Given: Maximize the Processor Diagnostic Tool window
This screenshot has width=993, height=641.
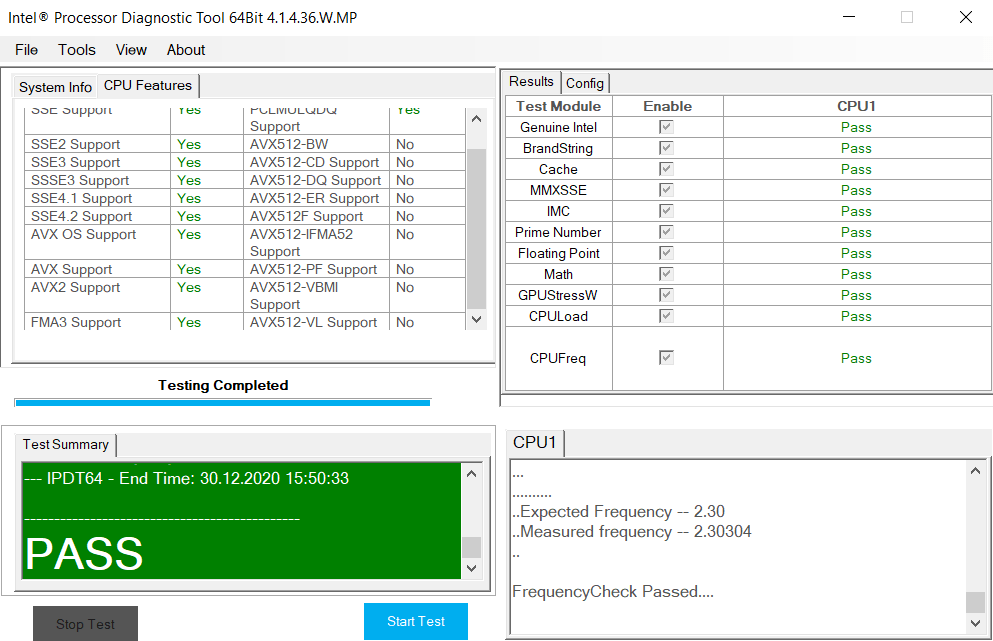Looking at the screenshot, I should pyautogui.click(x=907, y=17).
